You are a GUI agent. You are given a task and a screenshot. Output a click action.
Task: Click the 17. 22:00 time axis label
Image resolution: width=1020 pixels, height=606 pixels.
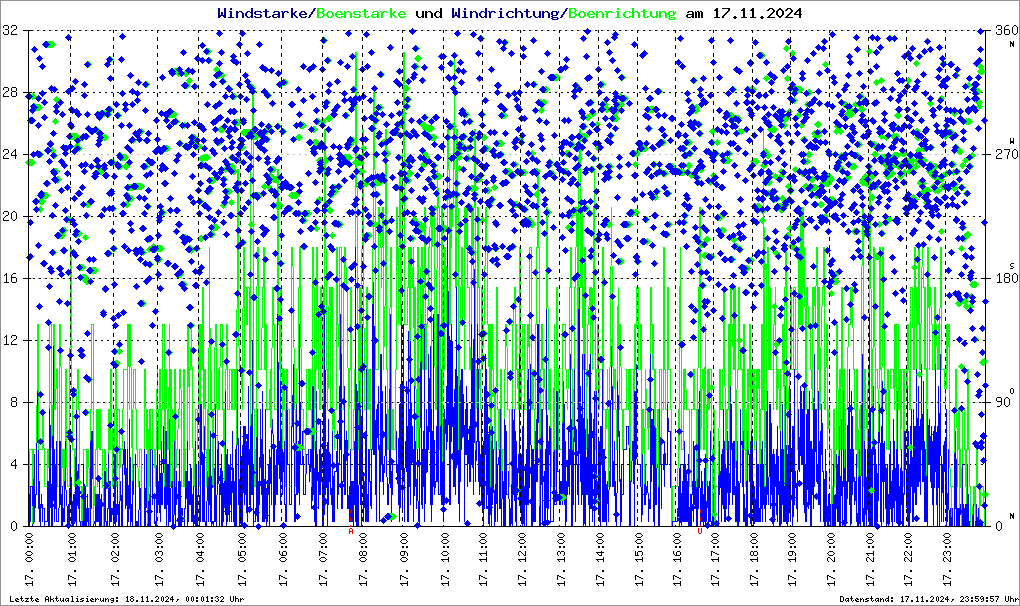[x=908, y=559]
